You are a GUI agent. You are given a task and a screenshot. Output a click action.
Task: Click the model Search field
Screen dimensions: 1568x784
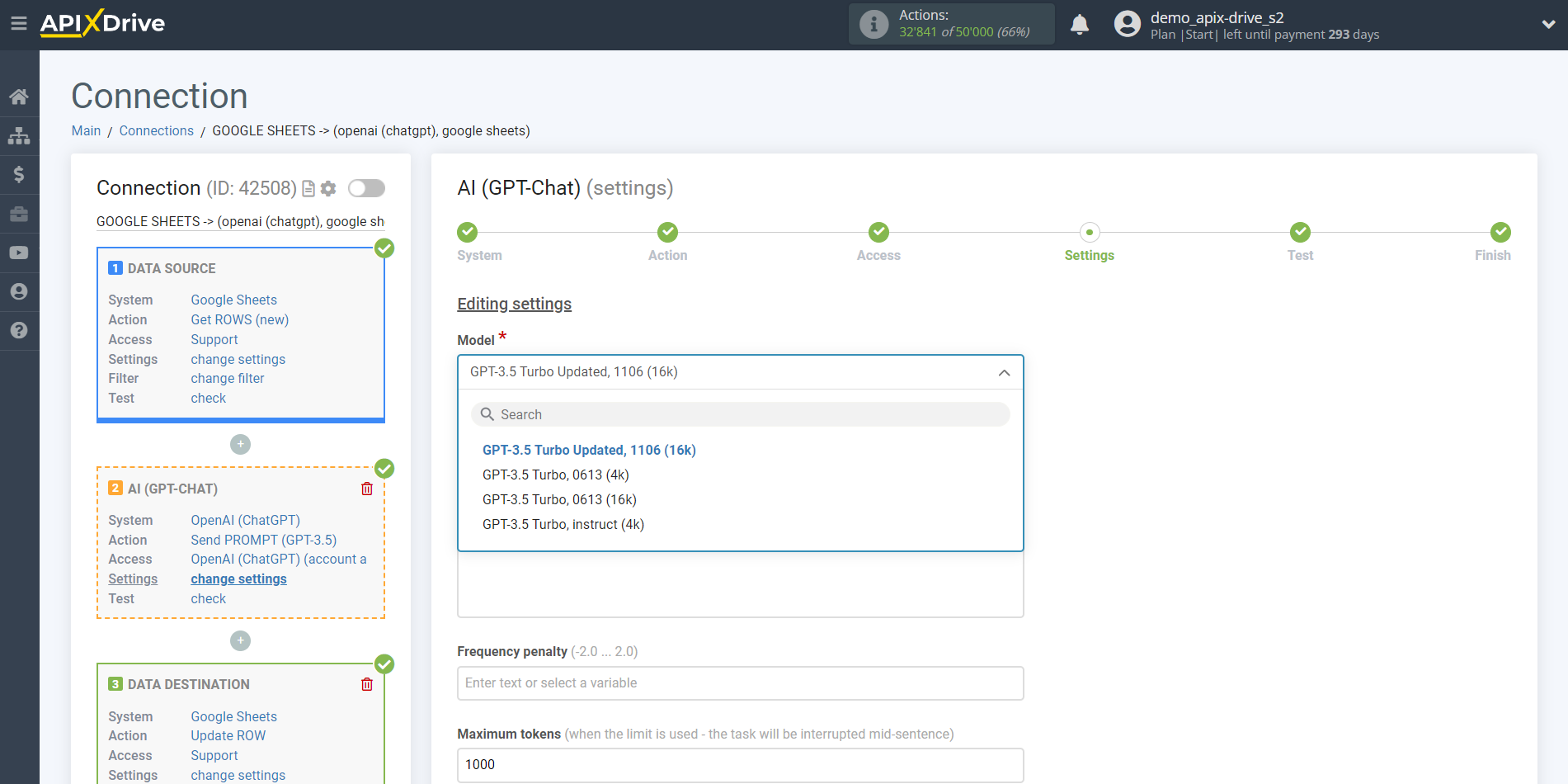point(740,414)
